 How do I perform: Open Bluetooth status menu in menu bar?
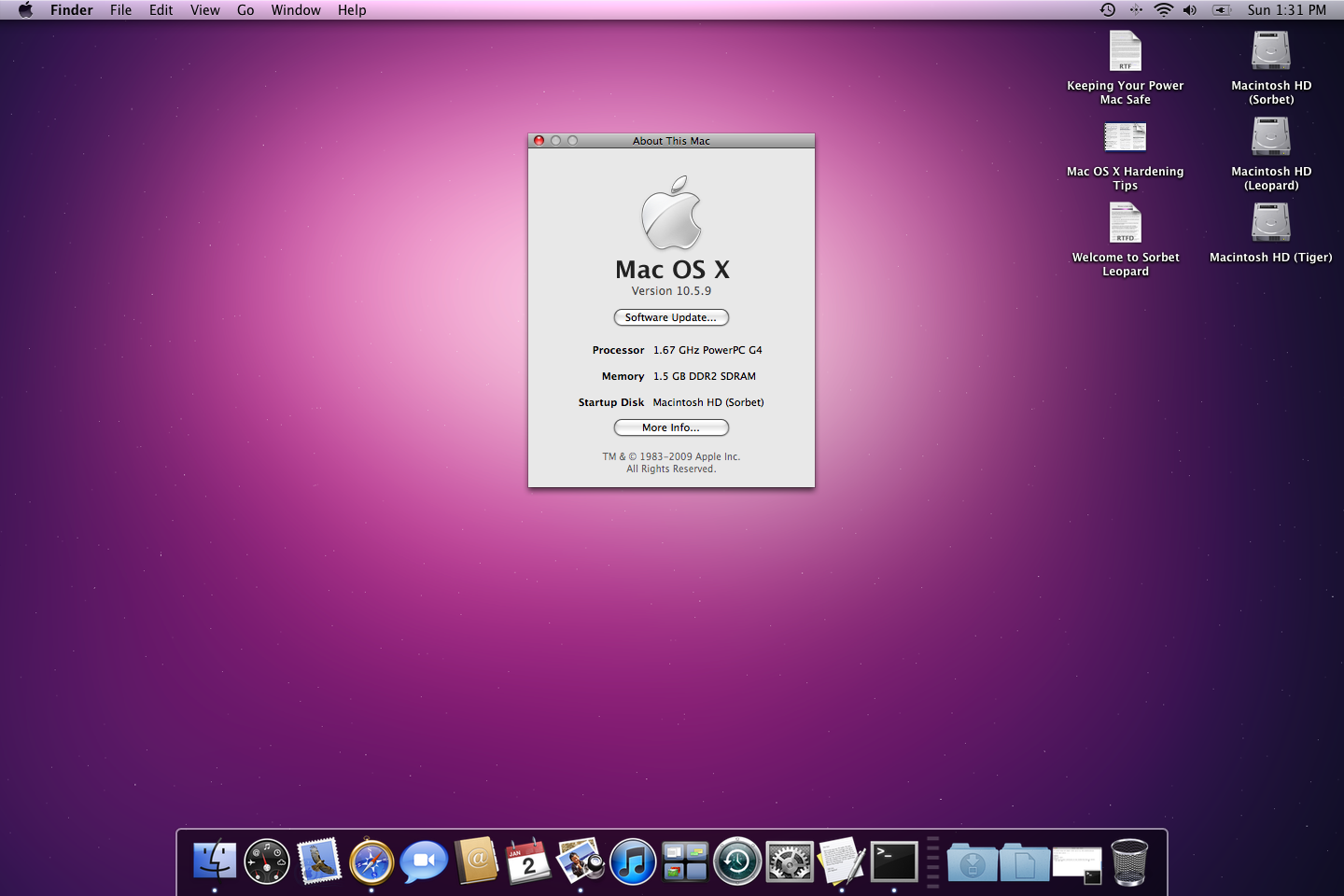point(1136,10)
